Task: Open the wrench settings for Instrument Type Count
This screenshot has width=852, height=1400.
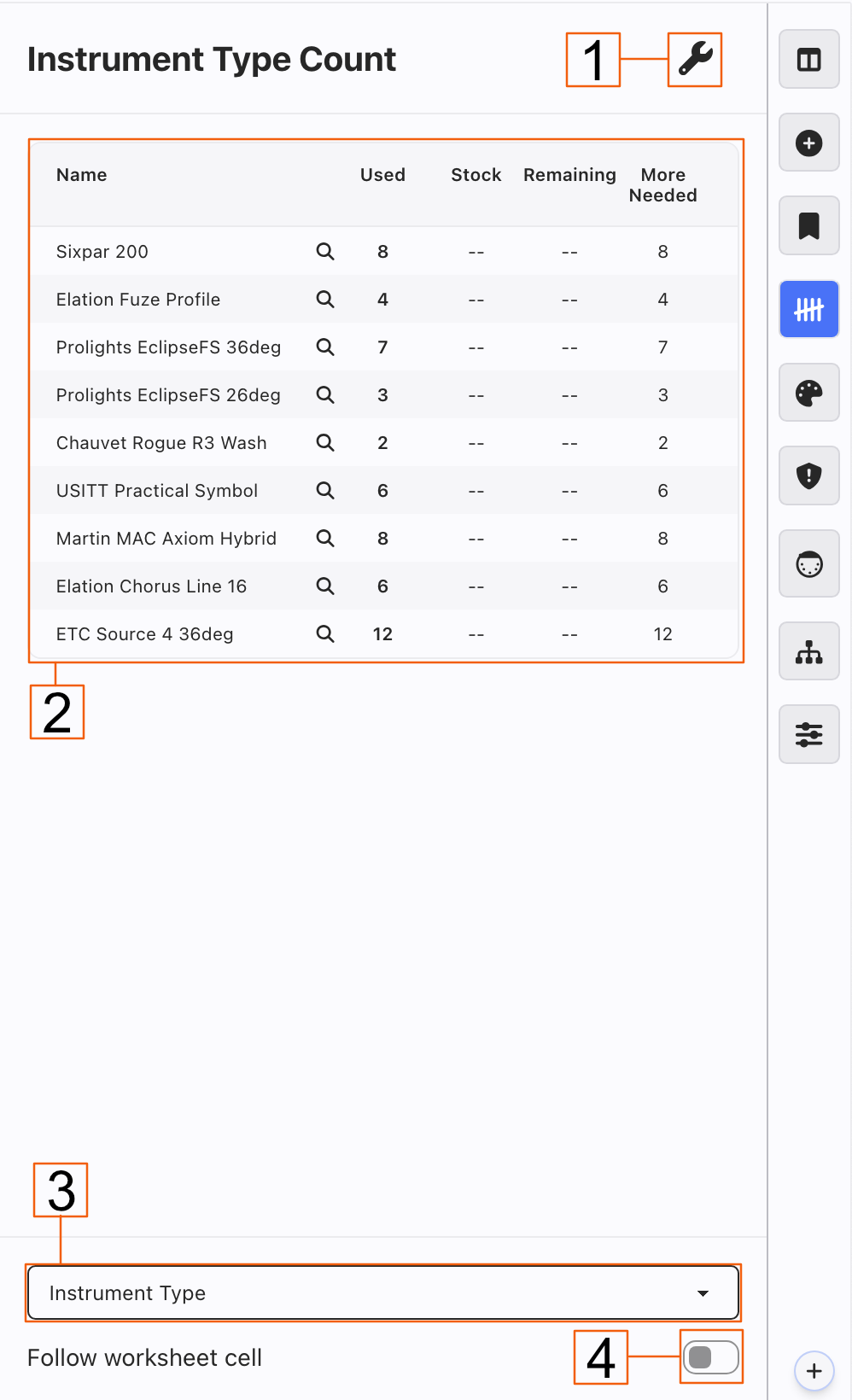Action: (x=695, y=60)
